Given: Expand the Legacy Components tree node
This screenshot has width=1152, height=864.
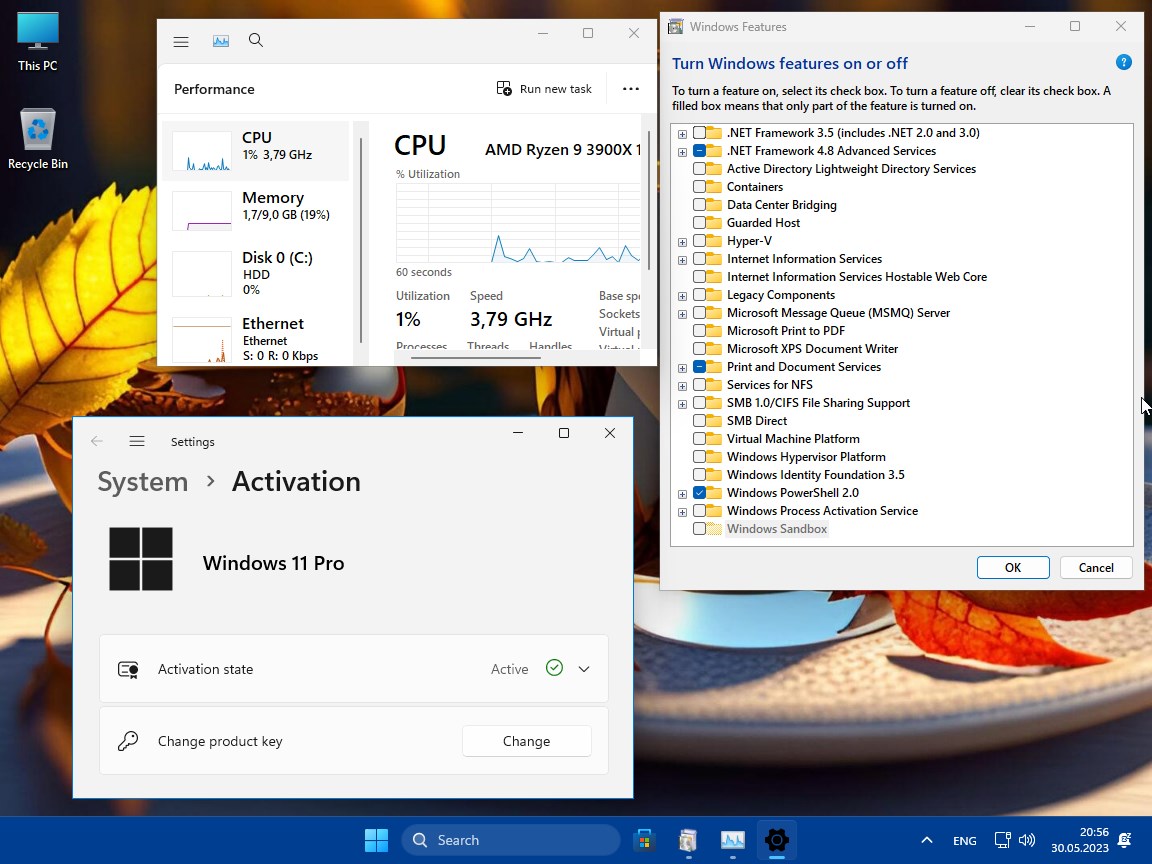Looking at the screenshot, I should 682,296.
